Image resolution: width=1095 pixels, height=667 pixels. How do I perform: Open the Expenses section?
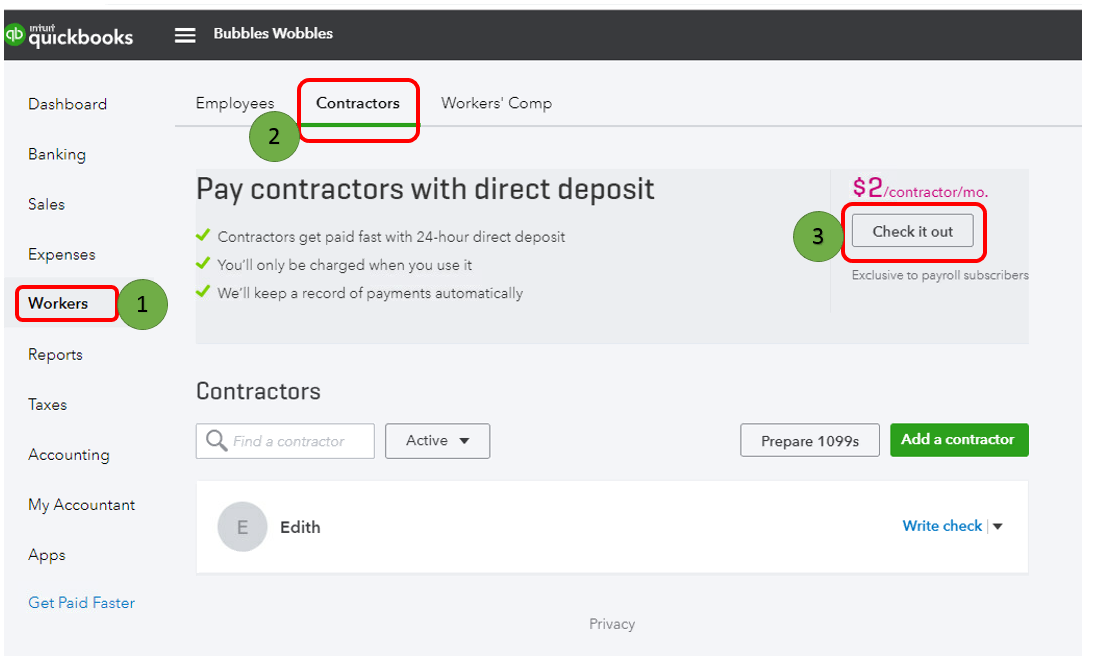(x=62, y=254)
